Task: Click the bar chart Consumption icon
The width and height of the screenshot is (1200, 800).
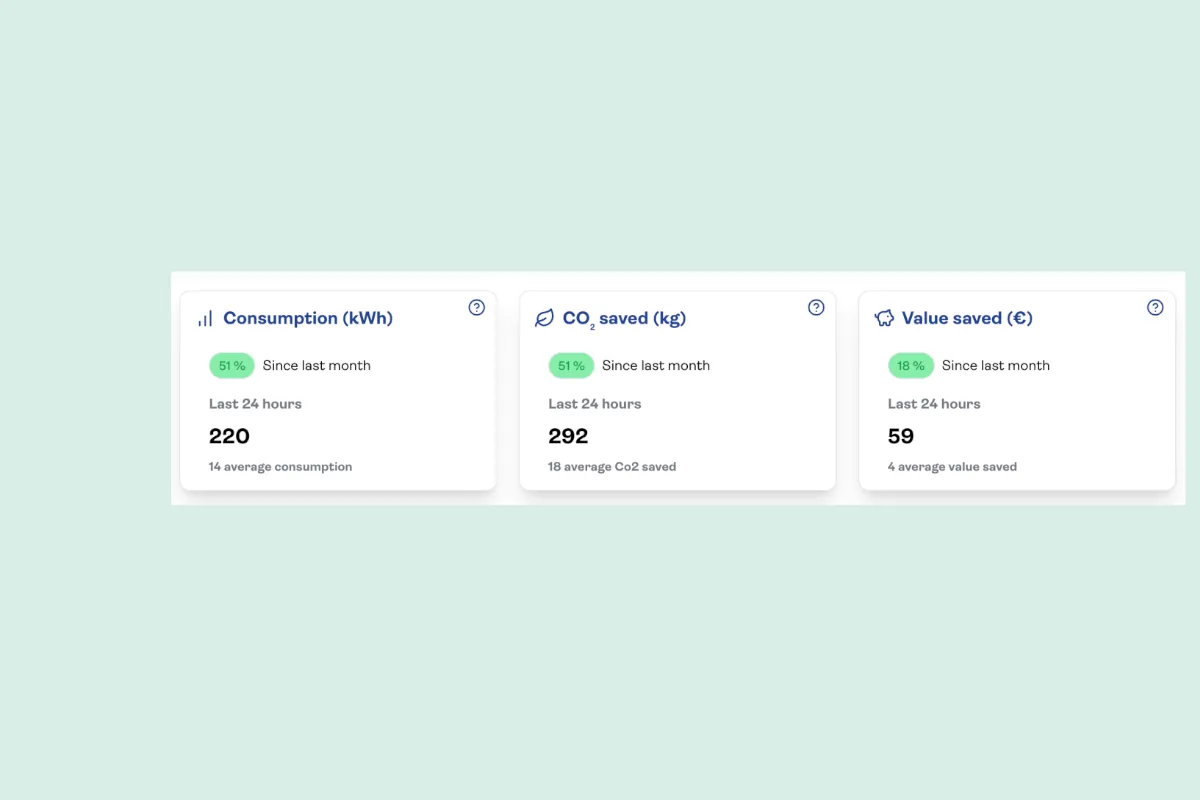Action: tap(205, 319)
